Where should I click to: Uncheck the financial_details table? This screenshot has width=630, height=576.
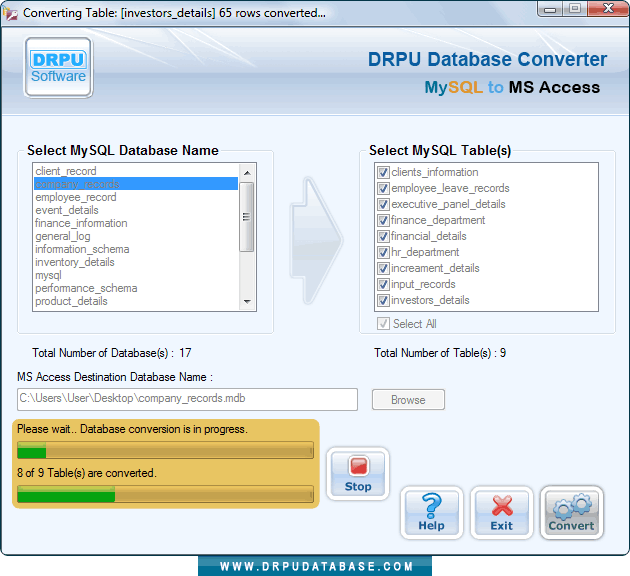click(x=383, y=236)
